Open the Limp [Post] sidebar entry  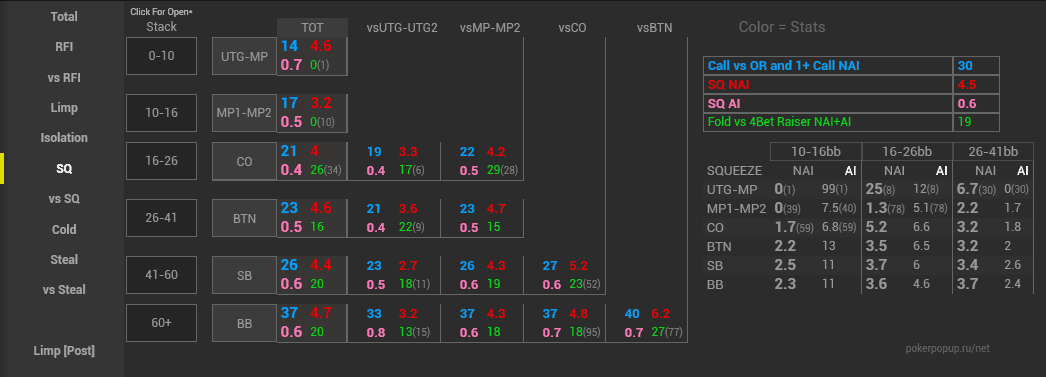coord(64,351)
